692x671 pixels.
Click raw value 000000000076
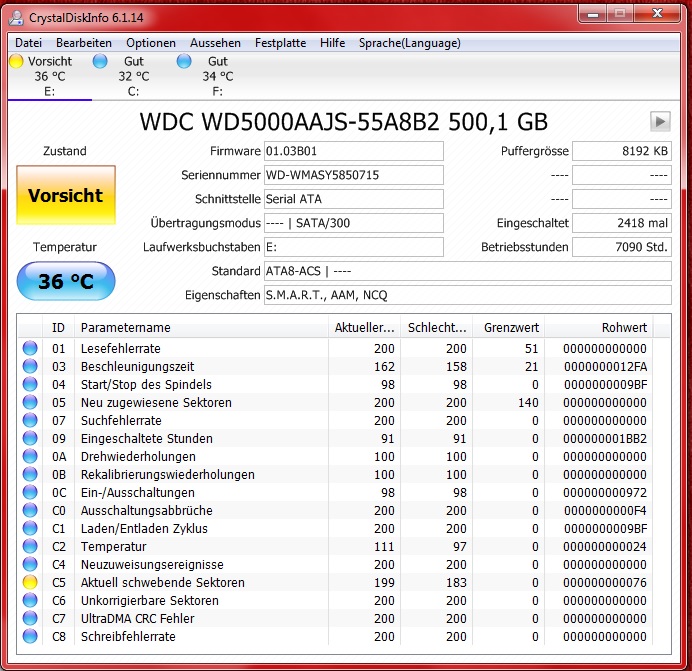point(605,583)
